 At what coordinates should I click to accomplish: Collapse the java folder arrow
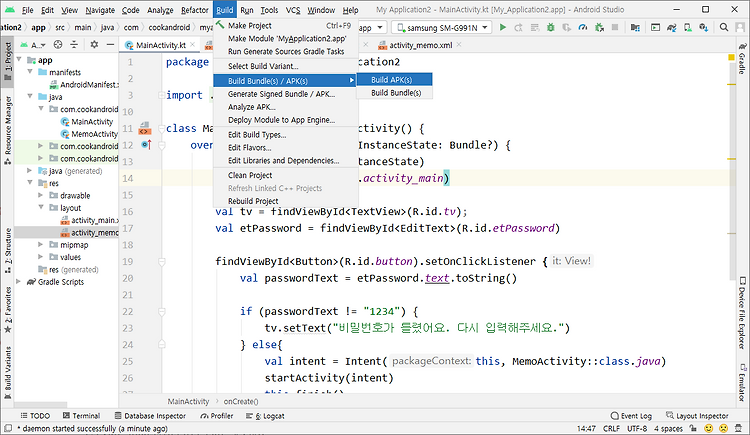pyautogui.click(x=30, y=96)
